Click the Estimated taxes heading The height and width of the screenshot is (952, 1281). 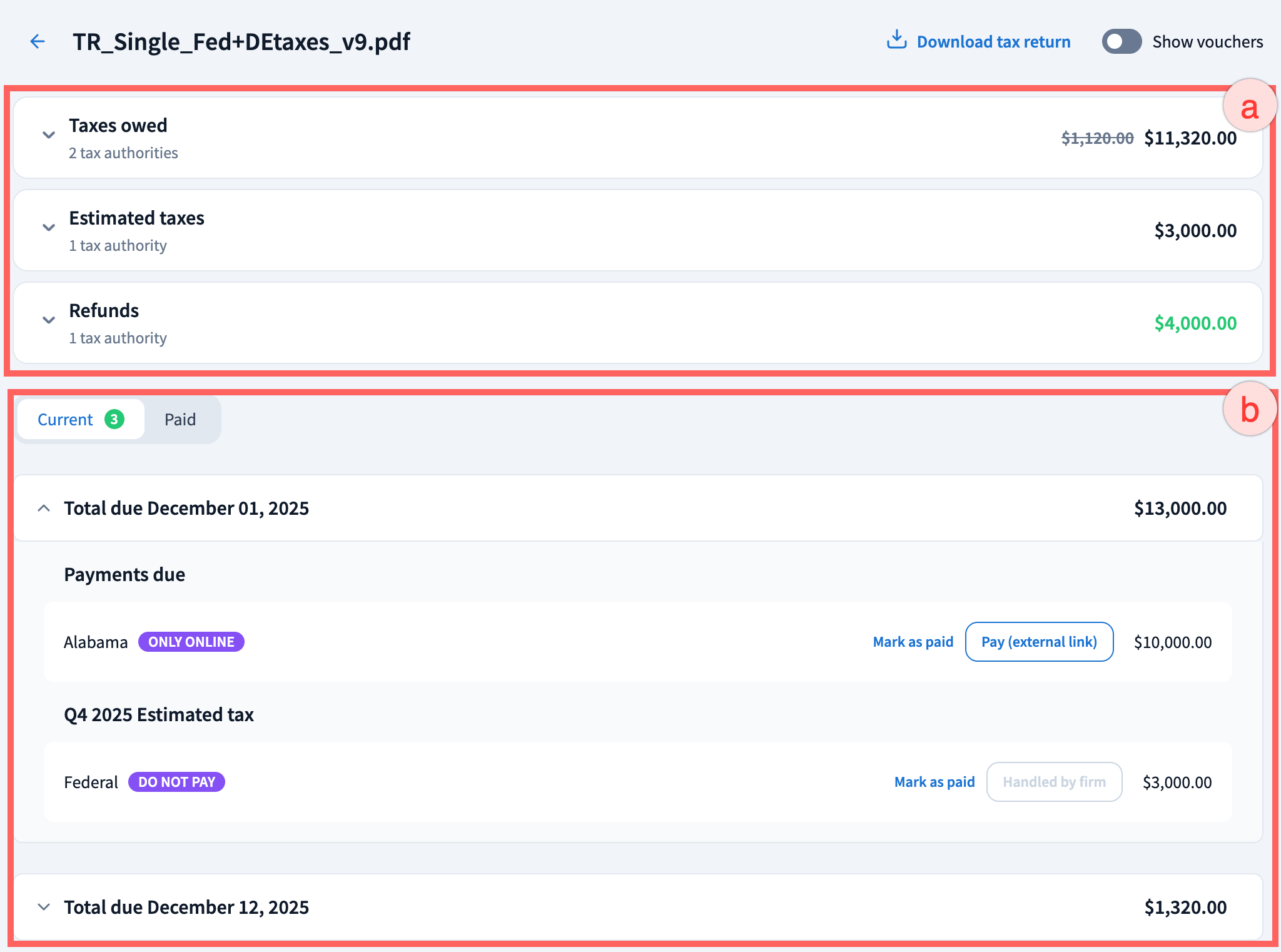(137, 218)
